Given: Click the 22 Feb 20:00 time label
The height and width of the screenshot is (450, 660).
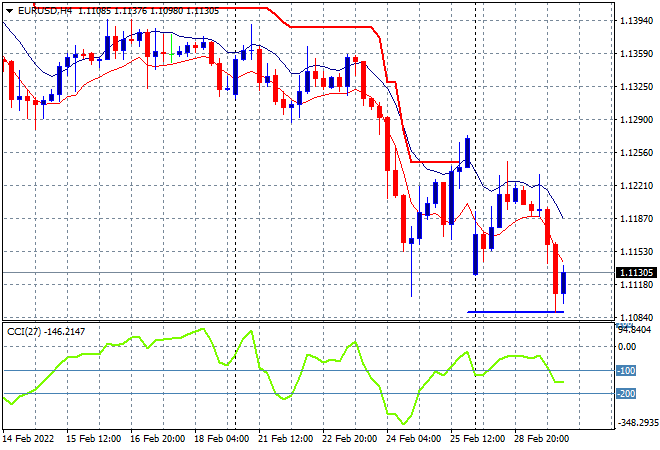Looking at the screenshot, I should (x=349, y=439).
